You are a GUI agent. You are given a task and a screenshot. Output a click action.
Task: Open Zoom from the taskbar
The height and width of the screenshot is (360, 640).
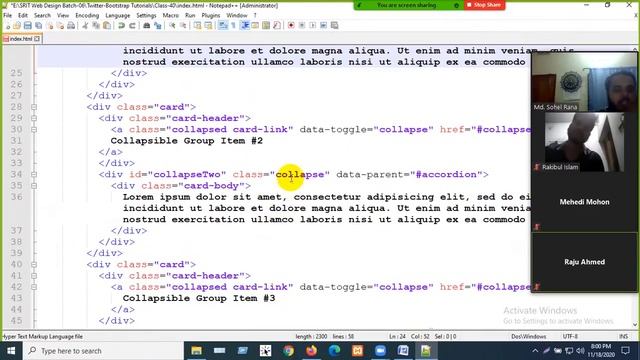pos(380,351)
